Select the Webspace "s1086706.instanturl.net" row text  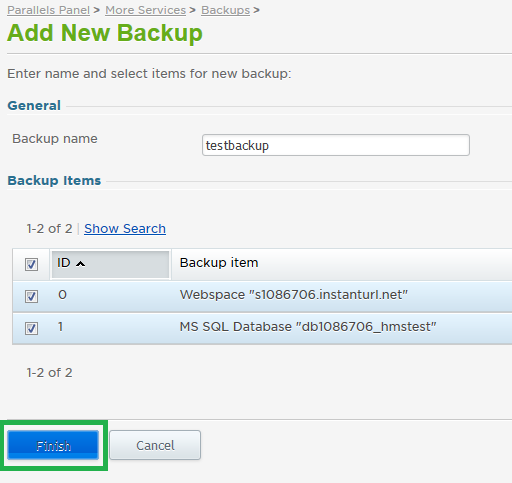coord(294,295)
